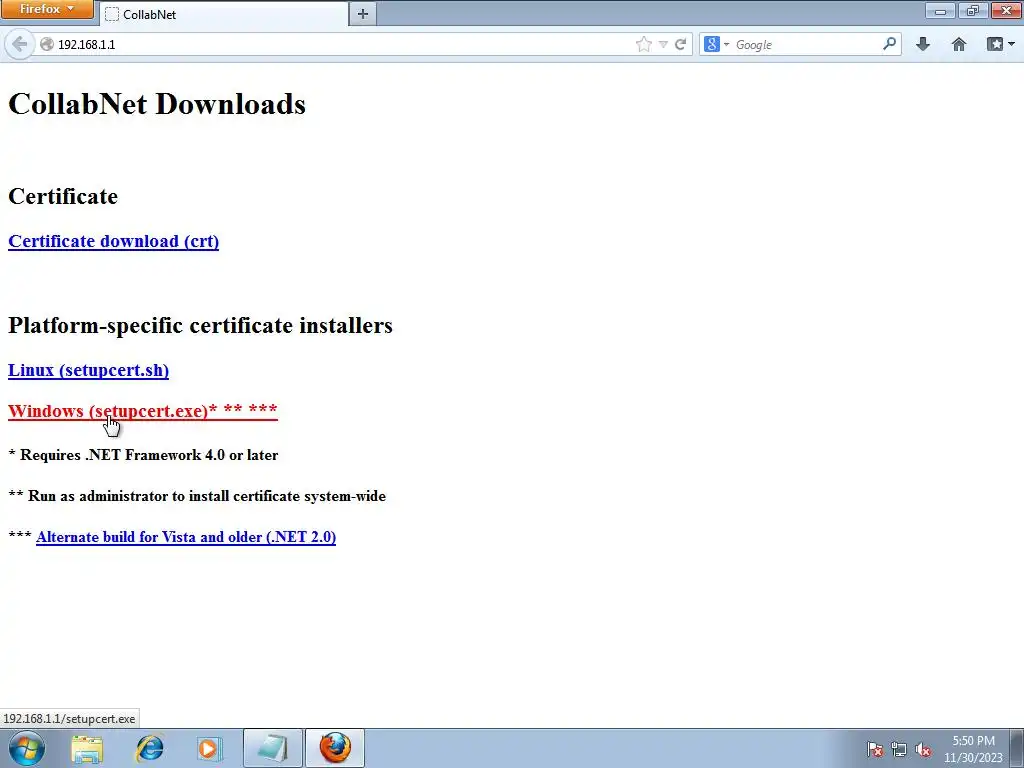This screenshot has width=1024, height=768.
Task: Click the Certificate section heading
Action: (63, 196)
